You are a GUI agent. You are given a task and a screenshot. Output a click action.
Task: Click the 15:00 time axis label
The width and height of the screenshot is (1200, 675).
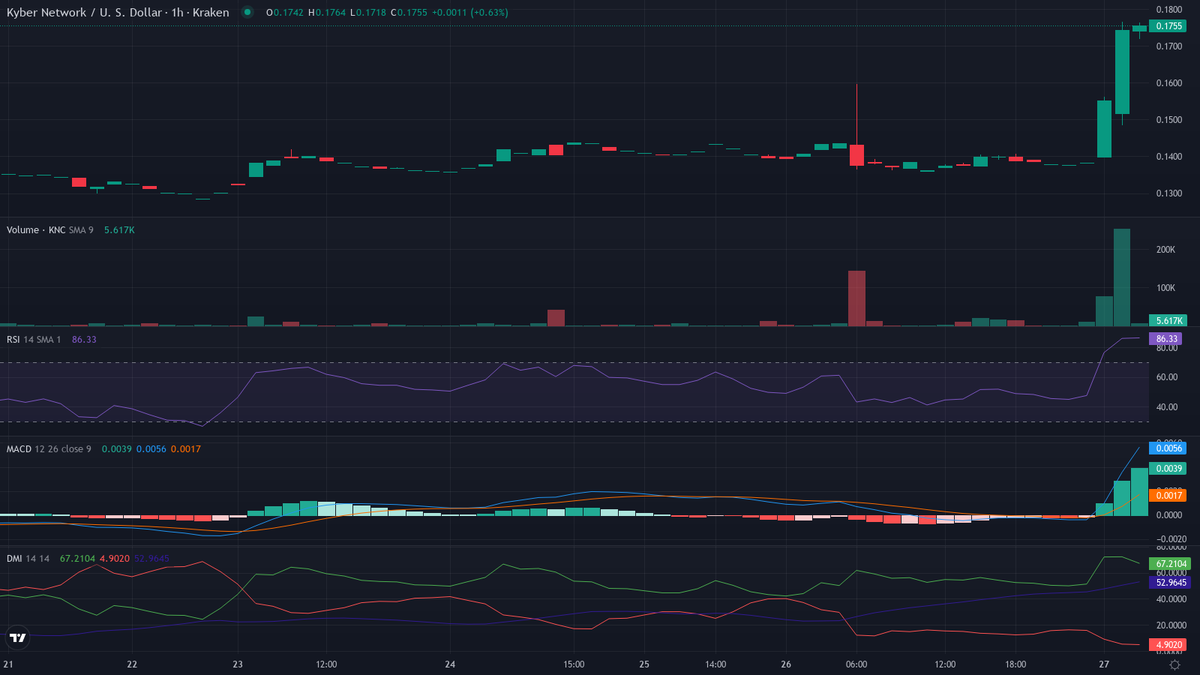point(574,664)
